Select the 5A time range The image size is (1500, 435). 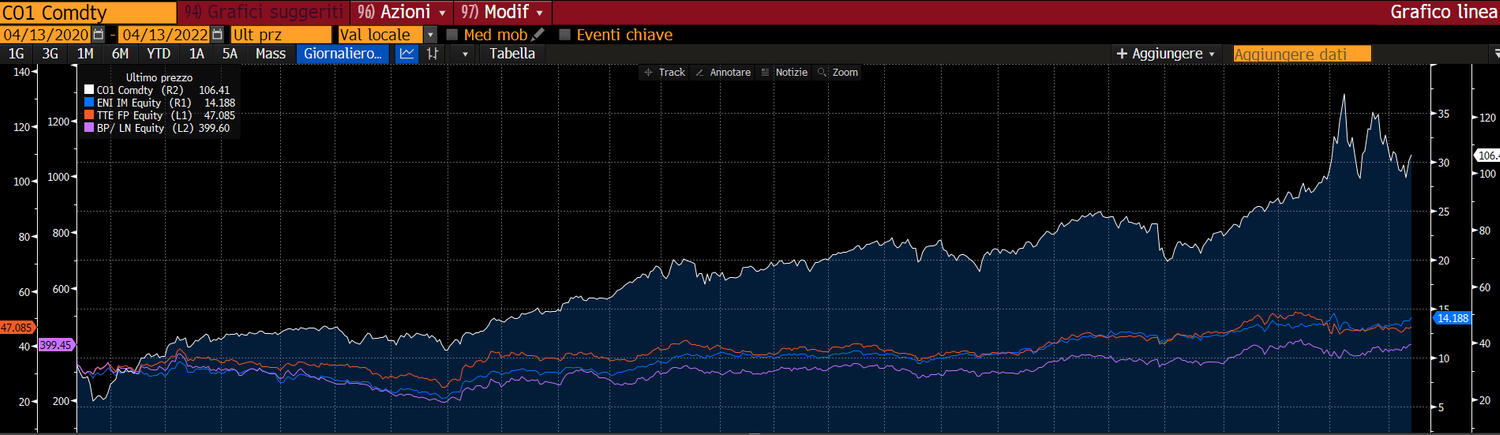click(230, 54)
